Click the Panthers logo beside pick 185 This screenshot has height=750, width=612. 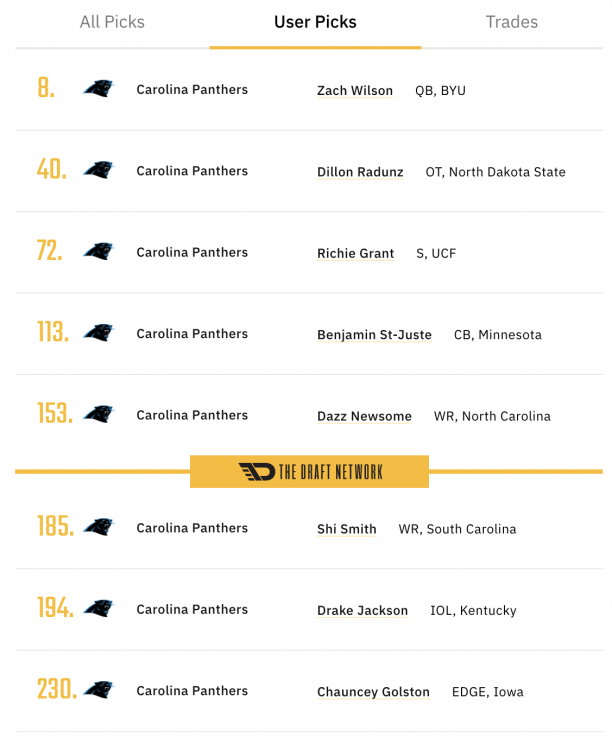click(x=98, y=527)
